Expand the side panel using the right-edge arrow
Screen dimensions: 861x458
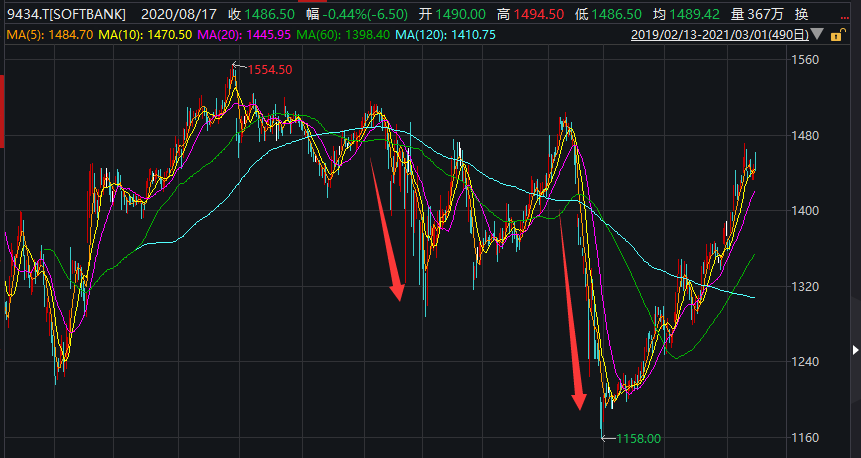[854, 350]
